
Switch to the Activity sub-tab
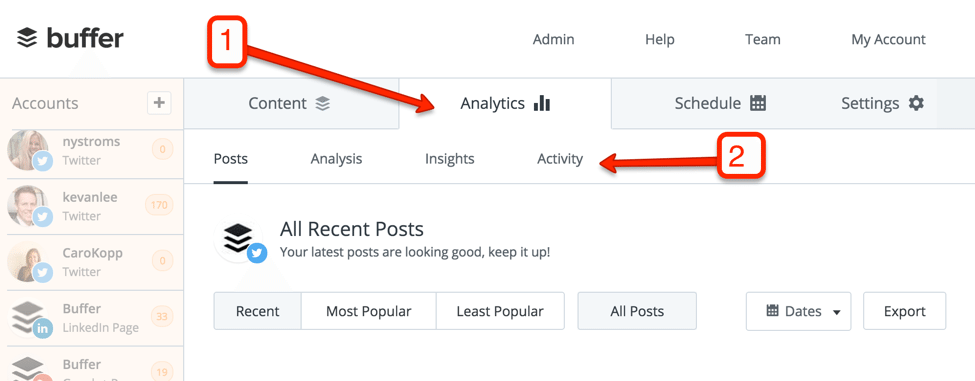click(560, 159)
